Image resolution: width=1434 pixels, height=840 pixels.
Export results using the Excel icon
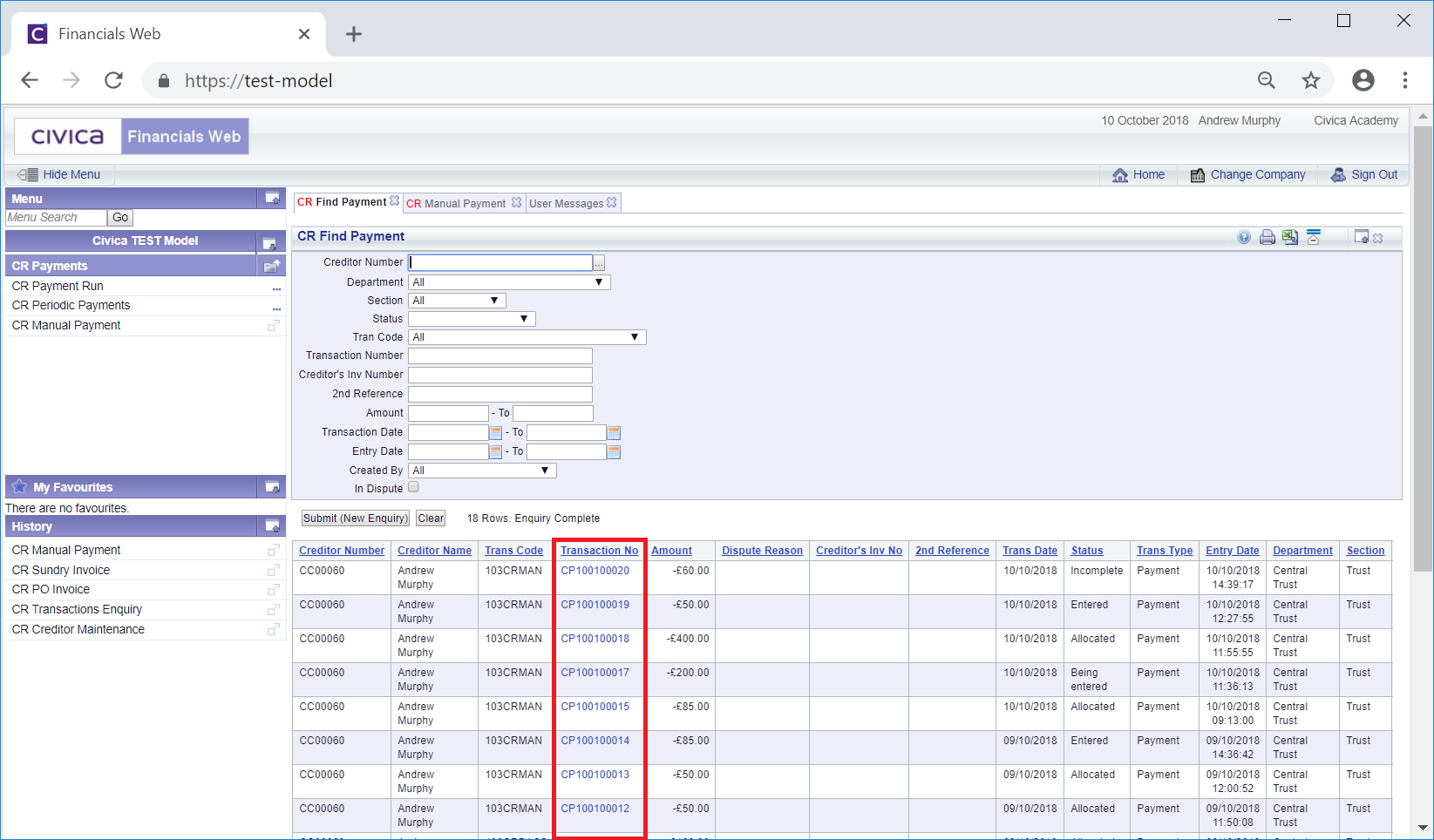(1290, 237)
